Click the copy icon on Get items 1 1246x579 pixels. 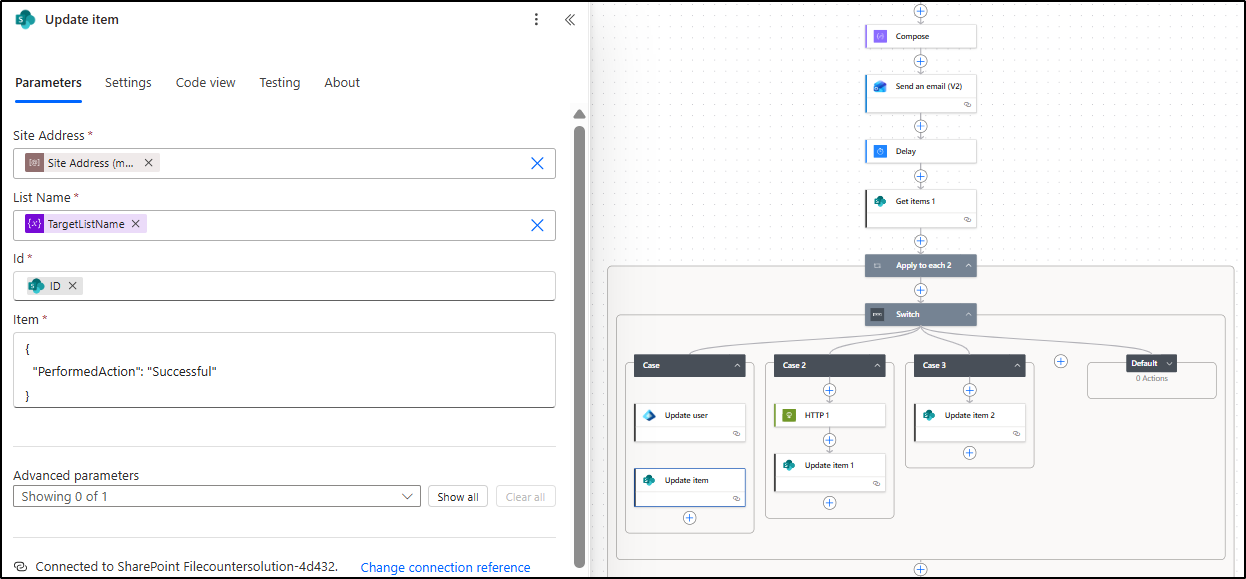coord(965,221)
